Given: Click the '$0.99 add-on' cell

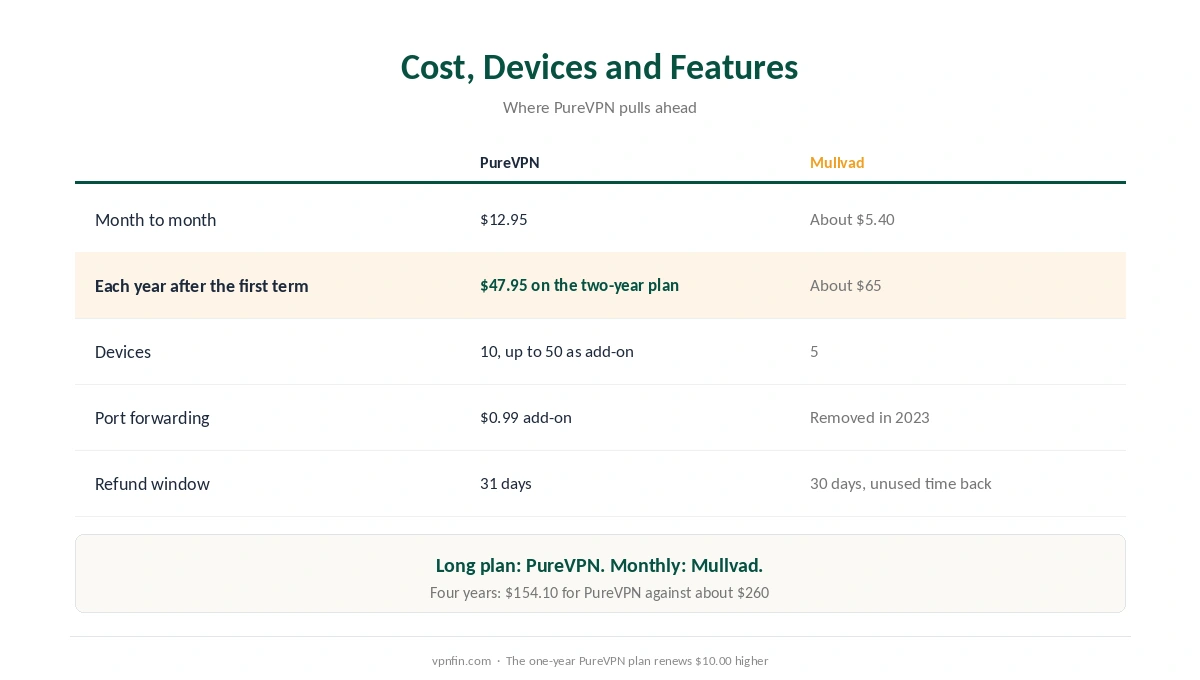Looking at the screenshot, I should pyautogui.click(x=525, y=417).
